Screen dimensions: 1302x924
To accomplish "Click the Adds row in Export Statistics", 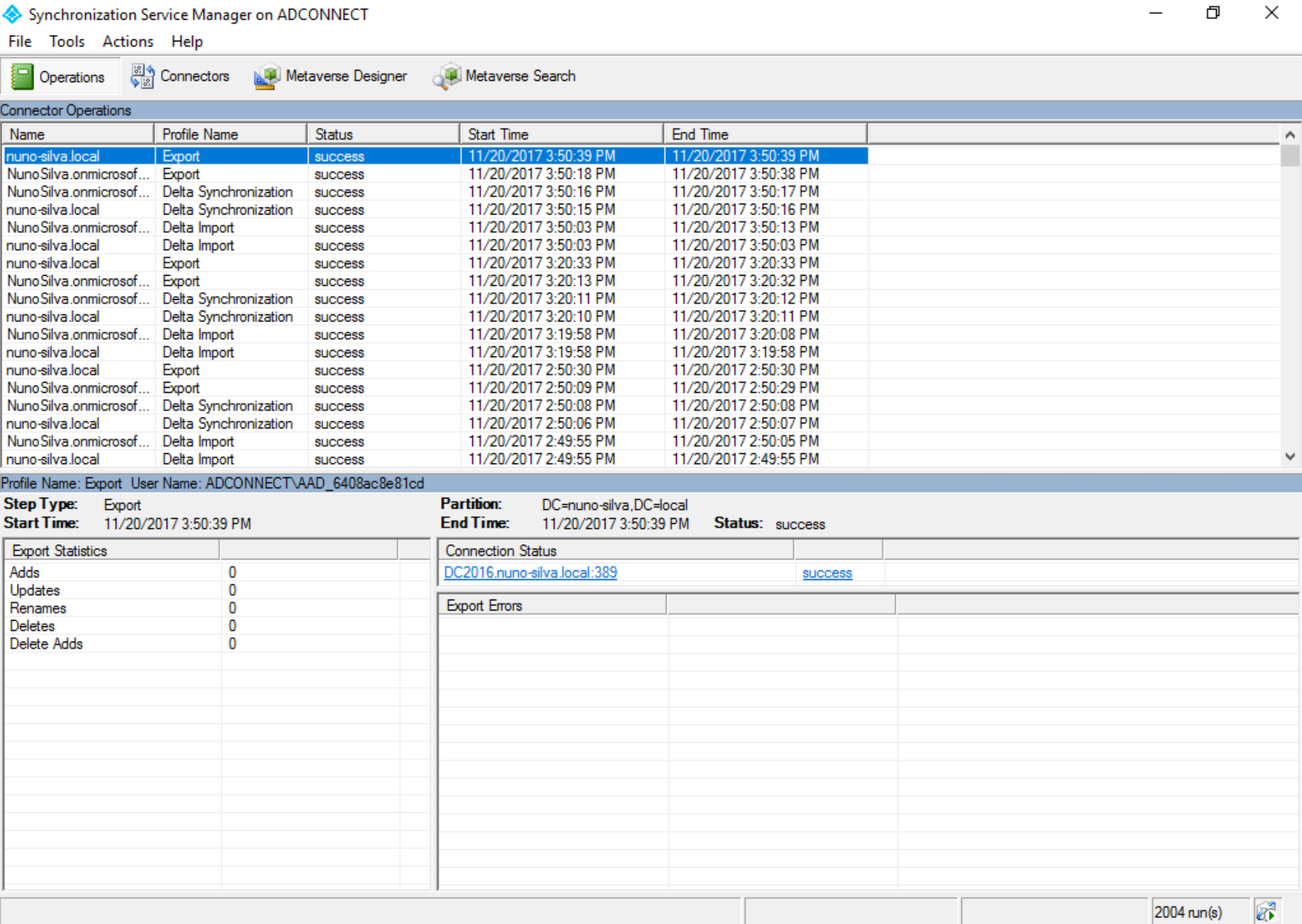I will click(x=217, y=573).
